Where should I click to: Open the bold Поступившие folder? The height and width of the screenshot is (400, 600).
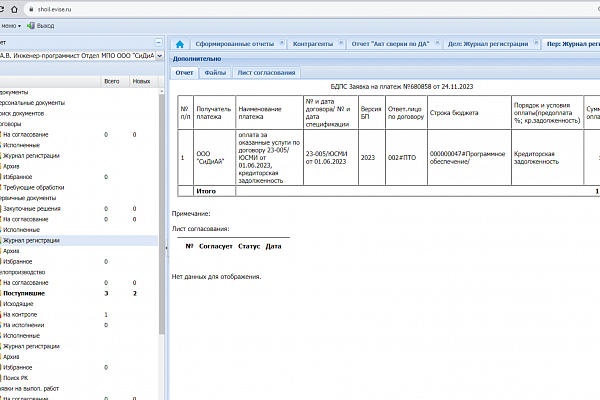coord(24,294)
